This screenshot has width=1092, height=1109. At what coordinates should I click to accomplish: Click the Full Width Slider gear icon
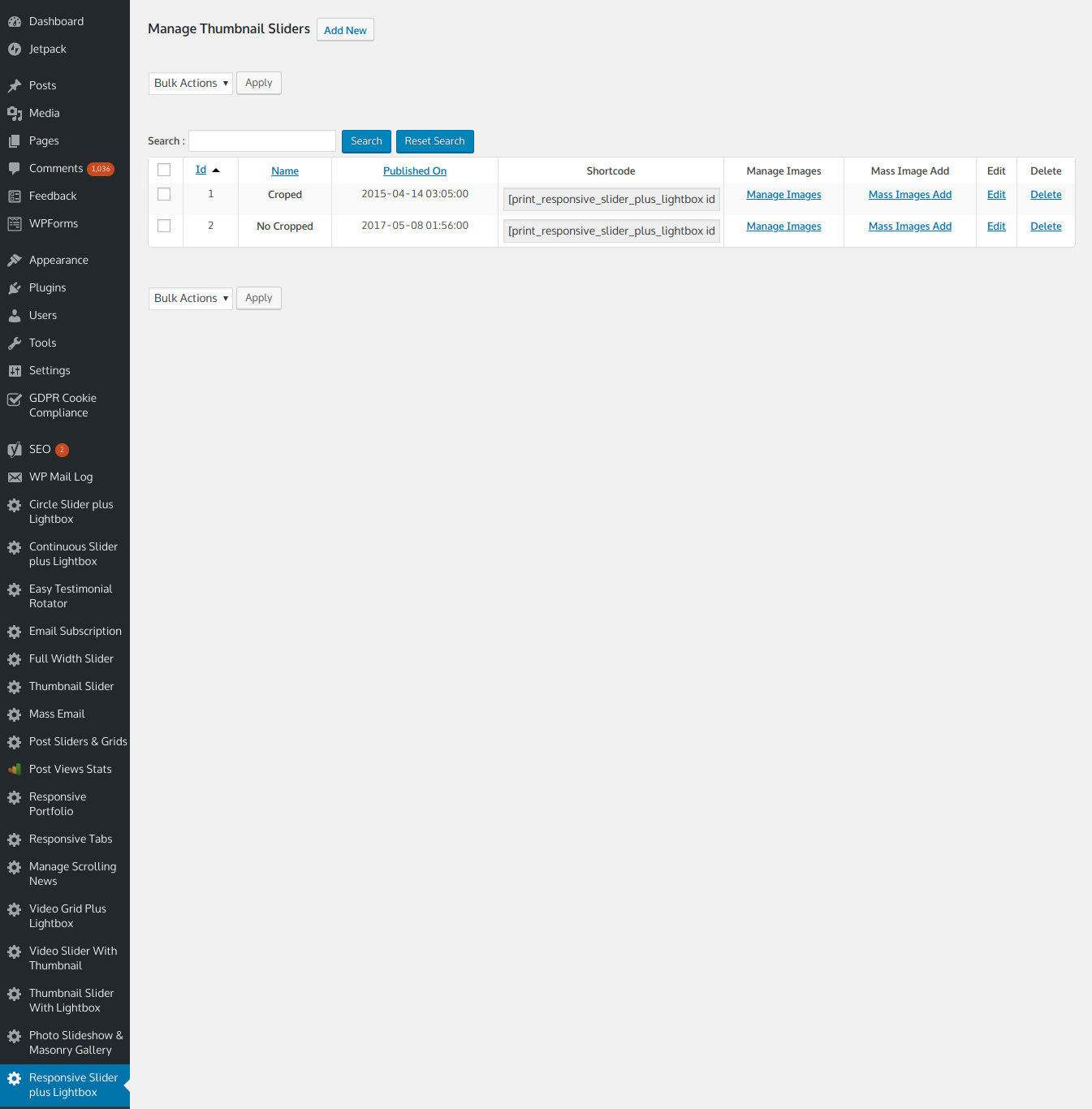(x=15, y=659)
